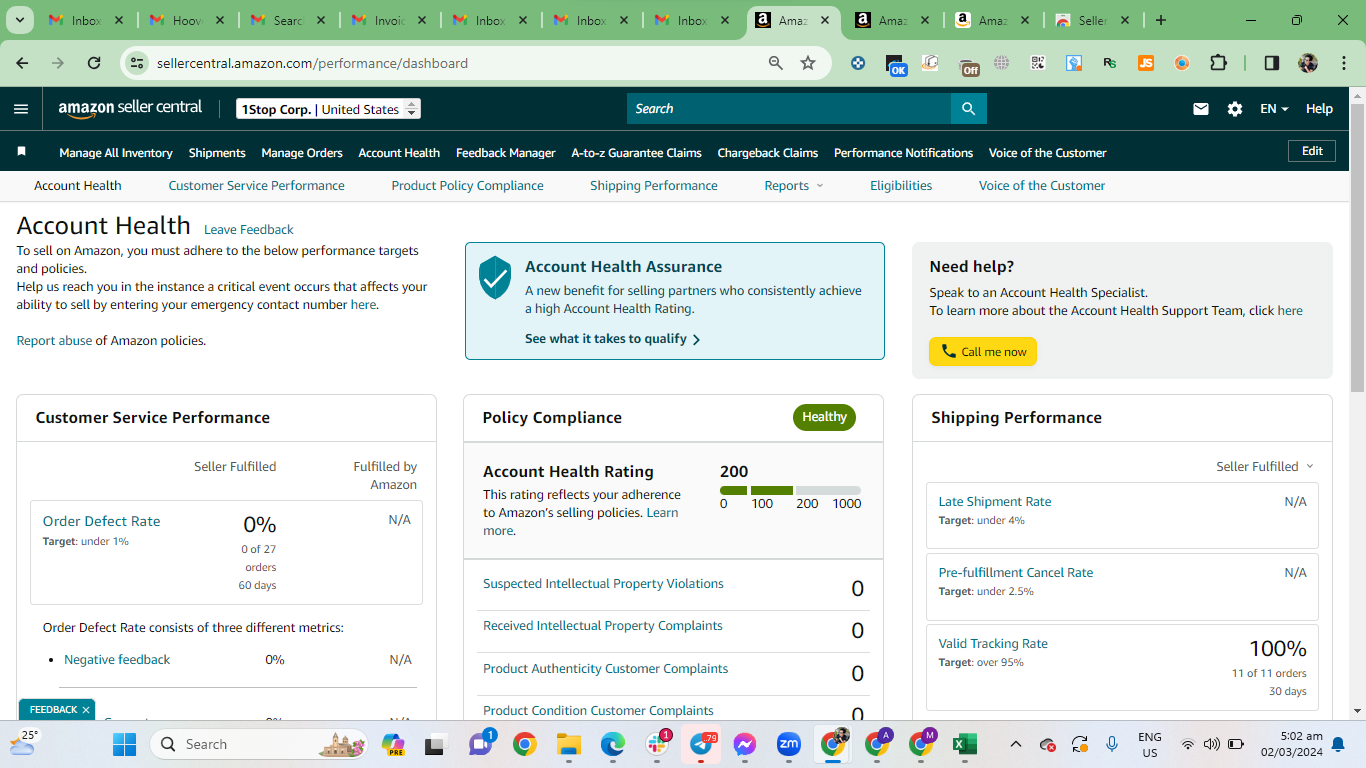View site information icon in address bar
1366x768 pixels.
[137, 63]
